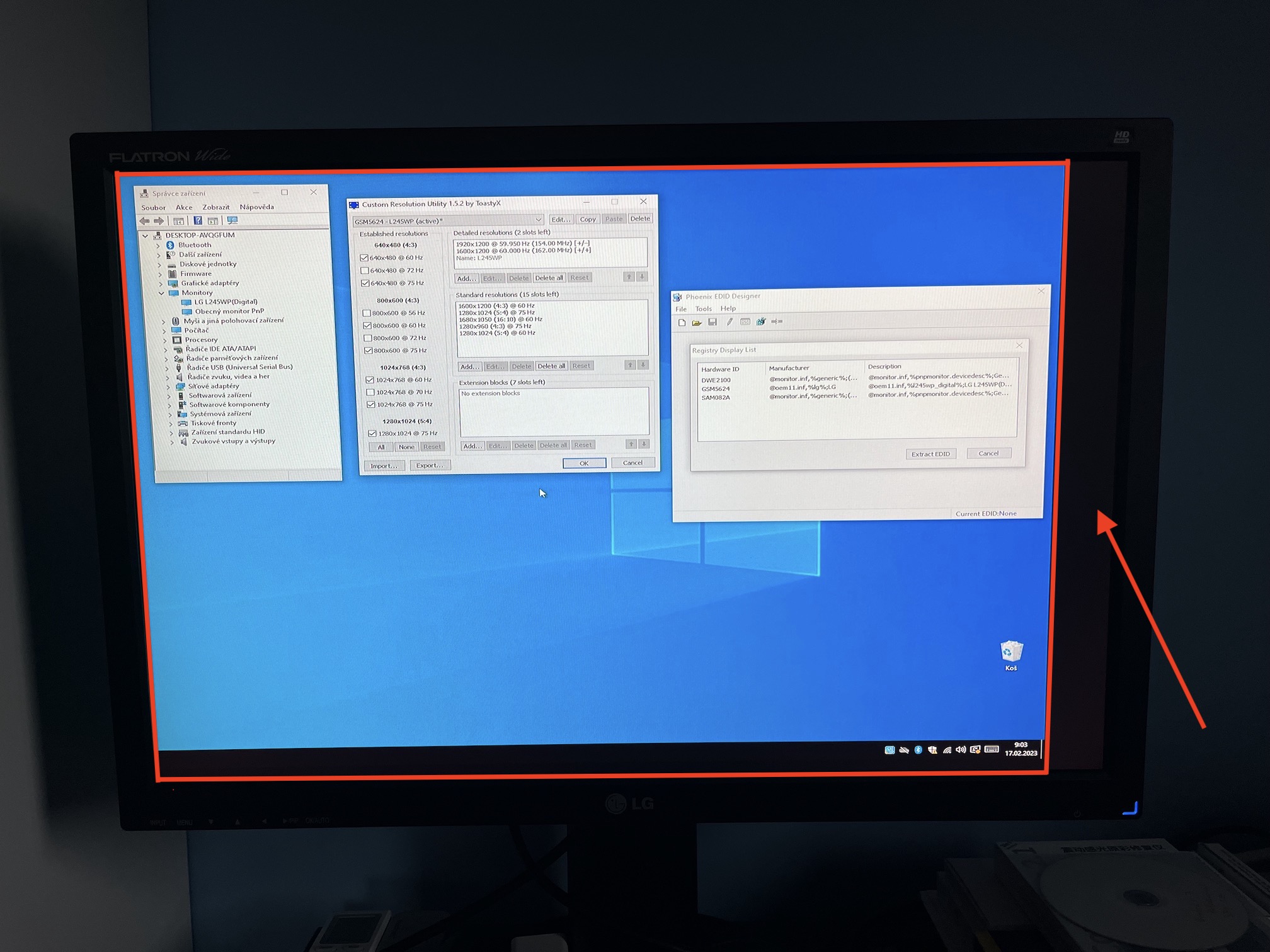Click the save disk icon in Phoenix toolbar
This screenshot has width=1270, height=952.
tap(712, 322)
